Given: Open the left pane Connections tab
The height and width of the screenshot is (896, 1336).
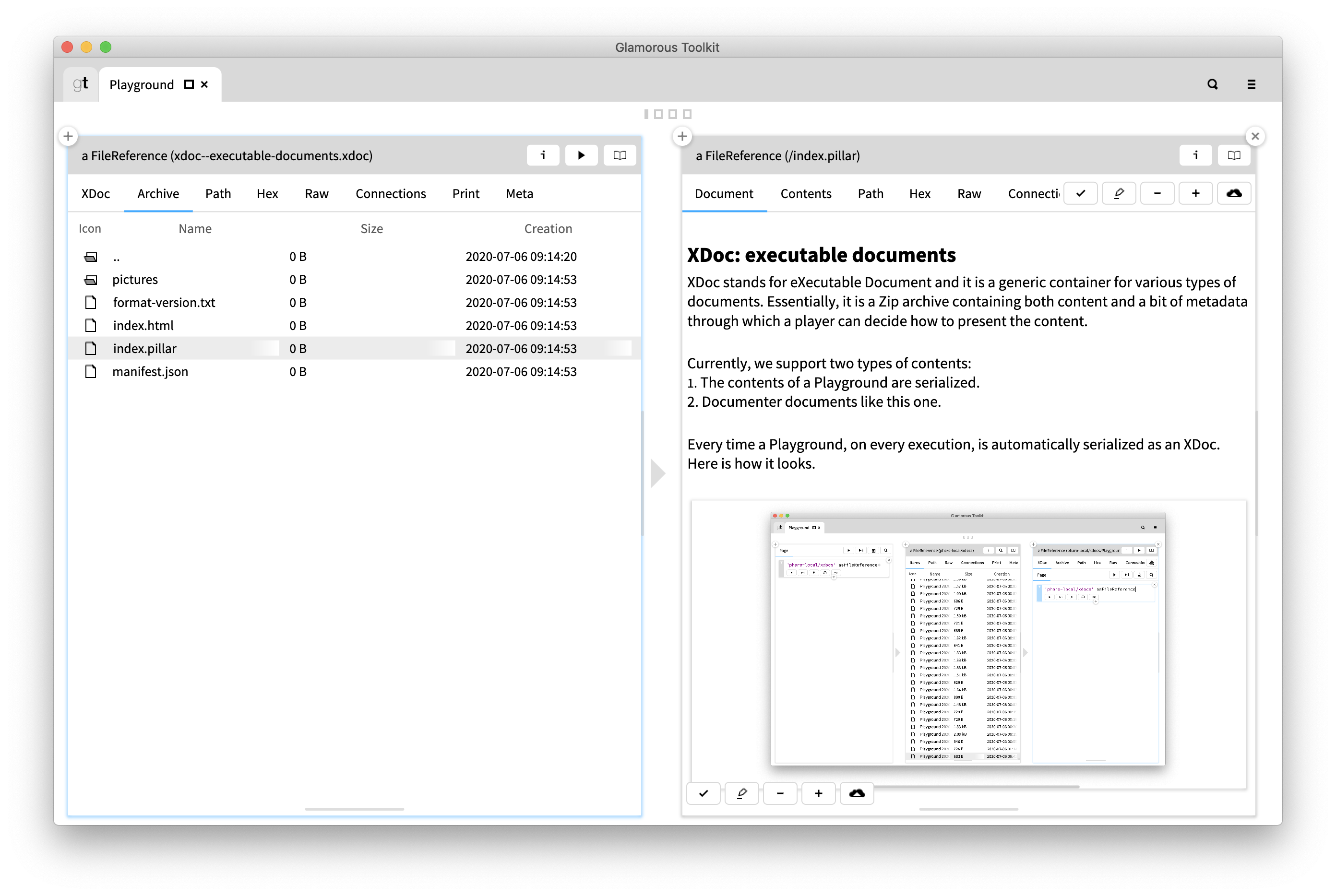Looking at the screenshot, I should coord(391,194).
